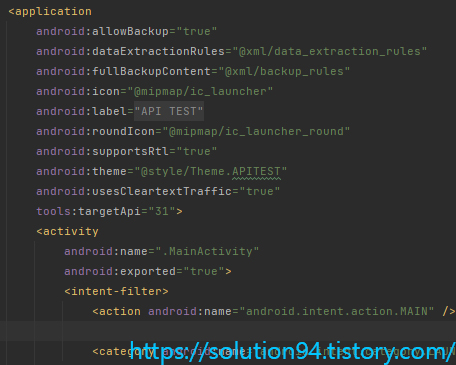Click the <intent-filter> tag
Screen dimensions: 456x365
(116, 291)
